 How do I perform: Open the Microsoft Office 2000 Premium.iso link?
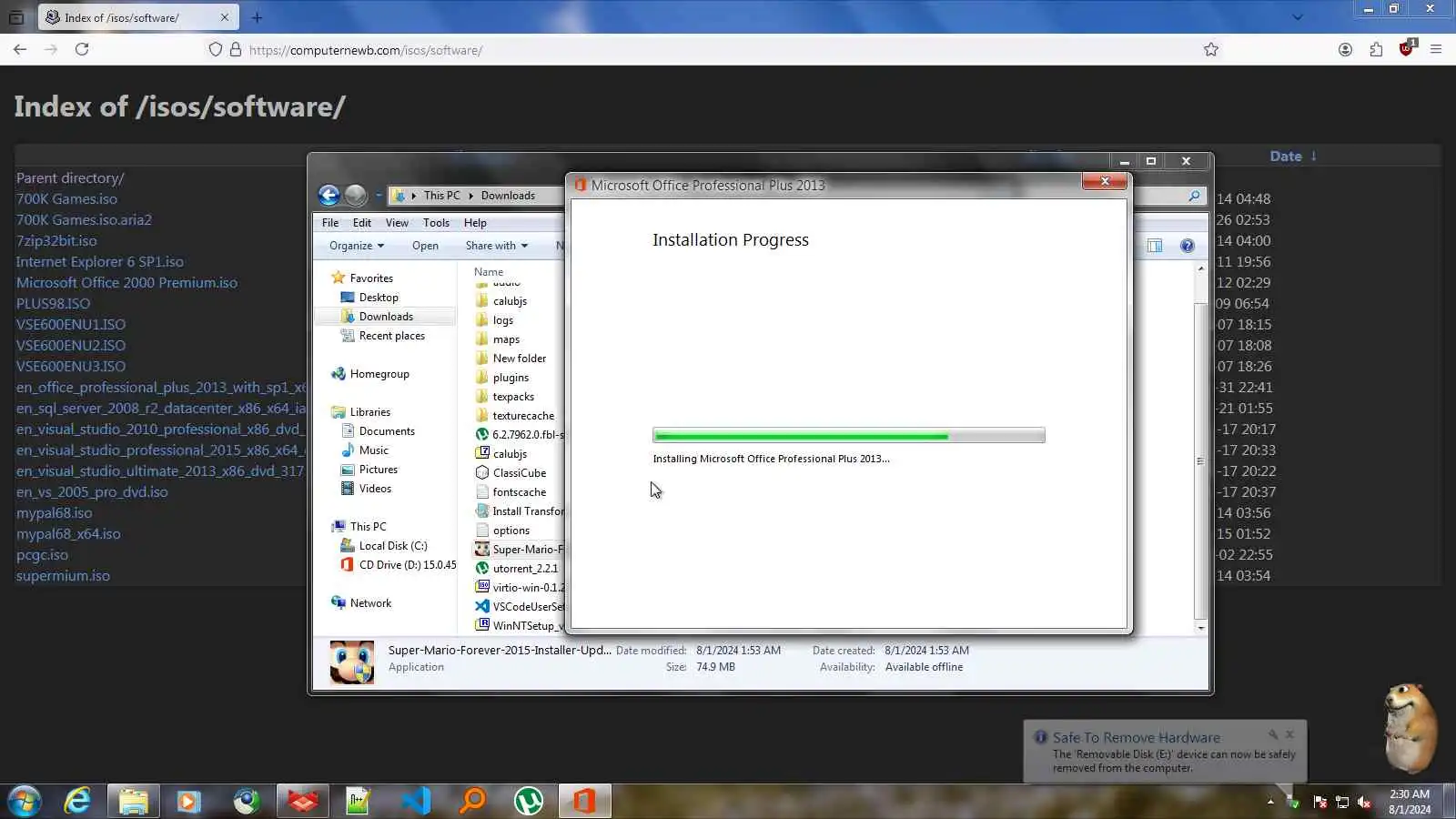(126, 283)
